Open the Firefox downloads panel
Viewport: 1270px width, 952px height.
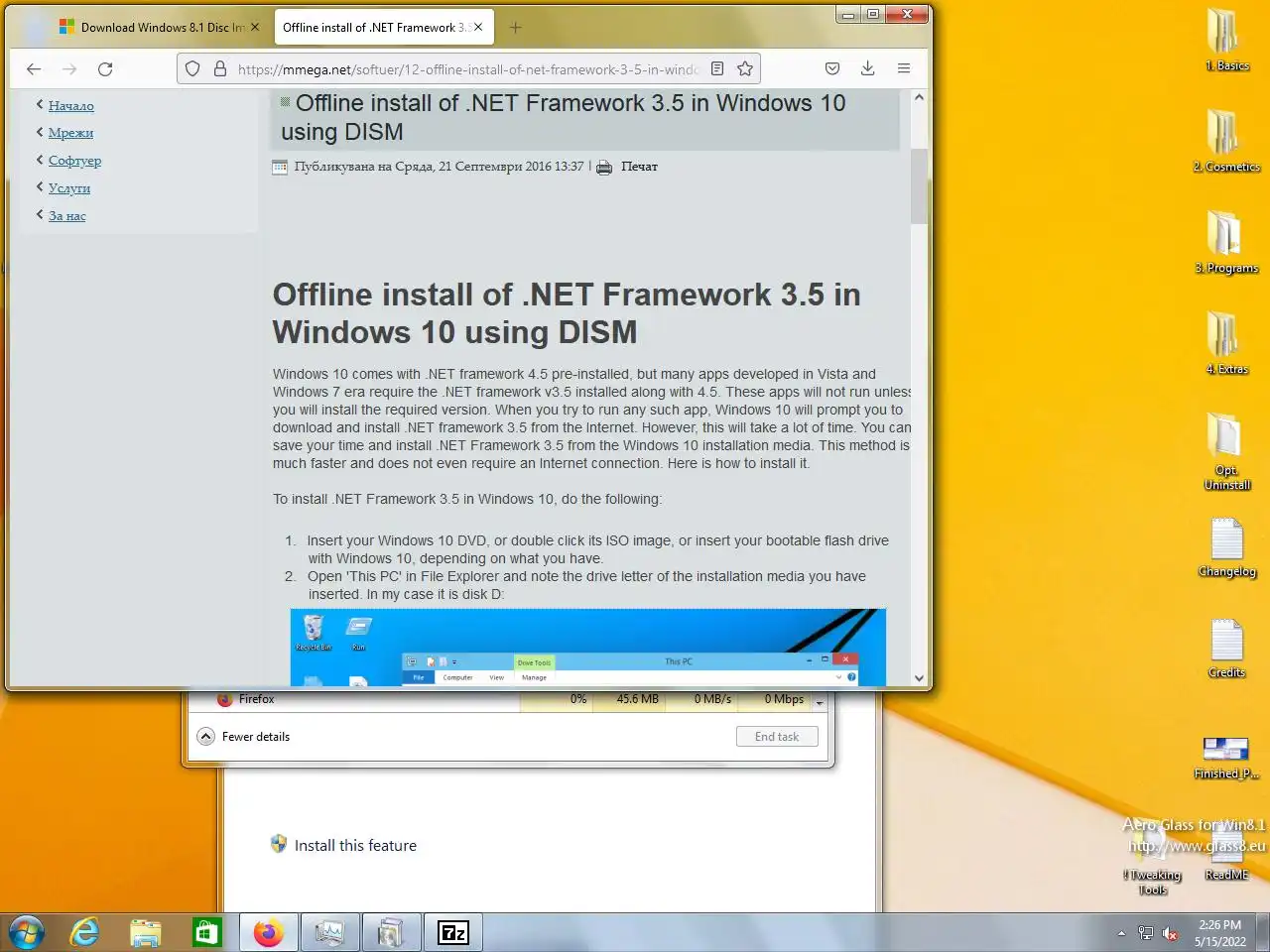(x=867, y=68)
